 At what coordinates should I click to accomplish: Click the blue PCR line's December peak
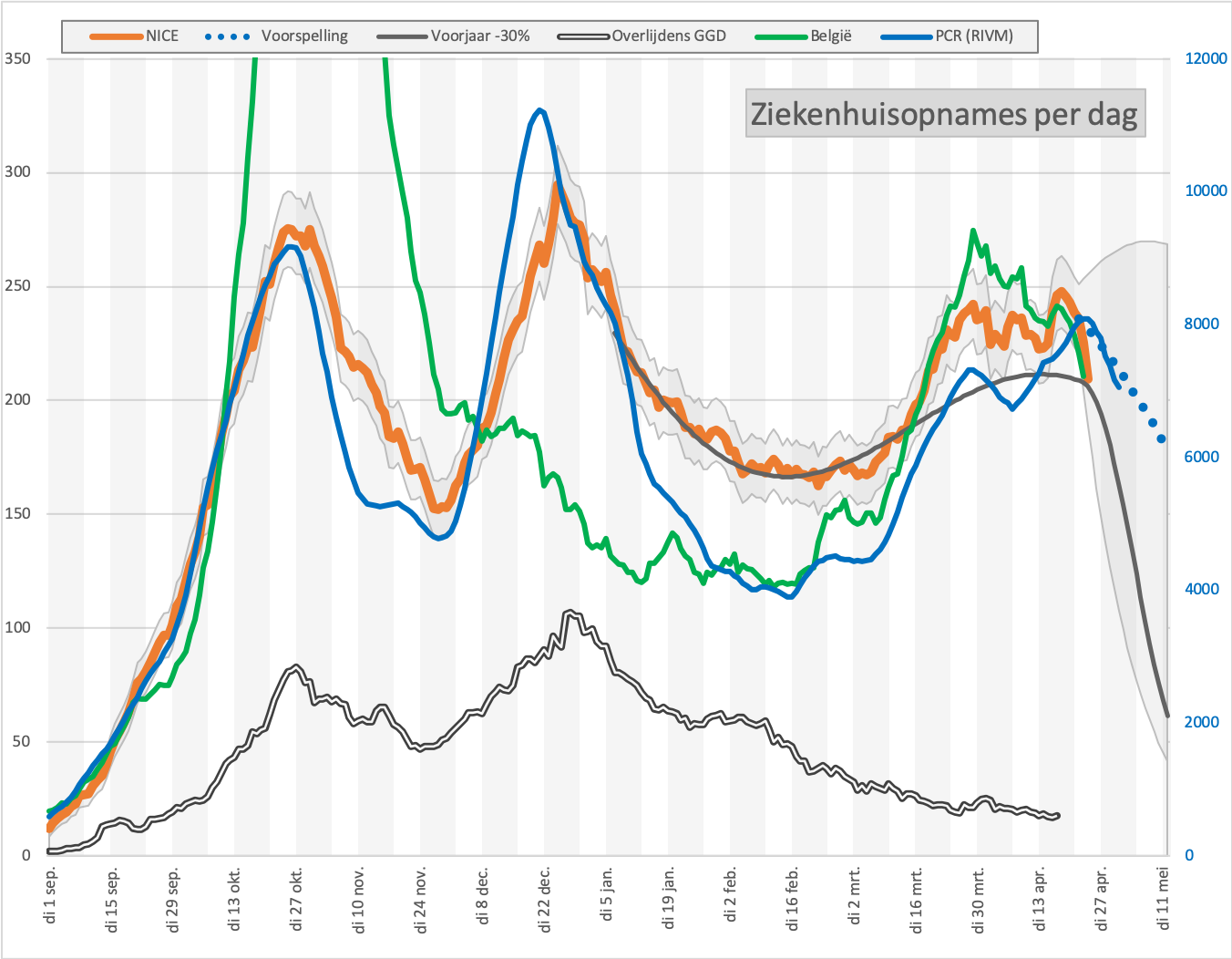[540, 110]
